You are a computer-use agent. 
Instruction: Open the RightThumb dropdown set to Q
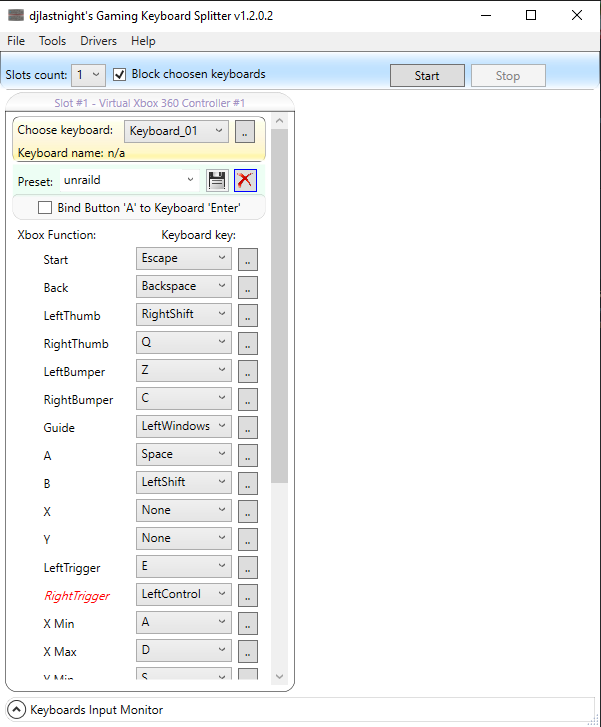tap(184, 342)
